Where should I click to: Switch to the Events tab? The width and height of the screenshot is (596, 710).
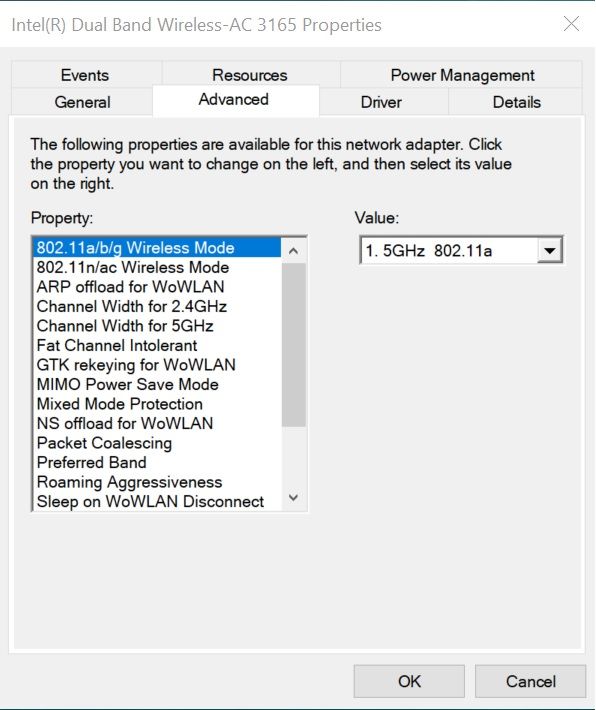point(85,75)
